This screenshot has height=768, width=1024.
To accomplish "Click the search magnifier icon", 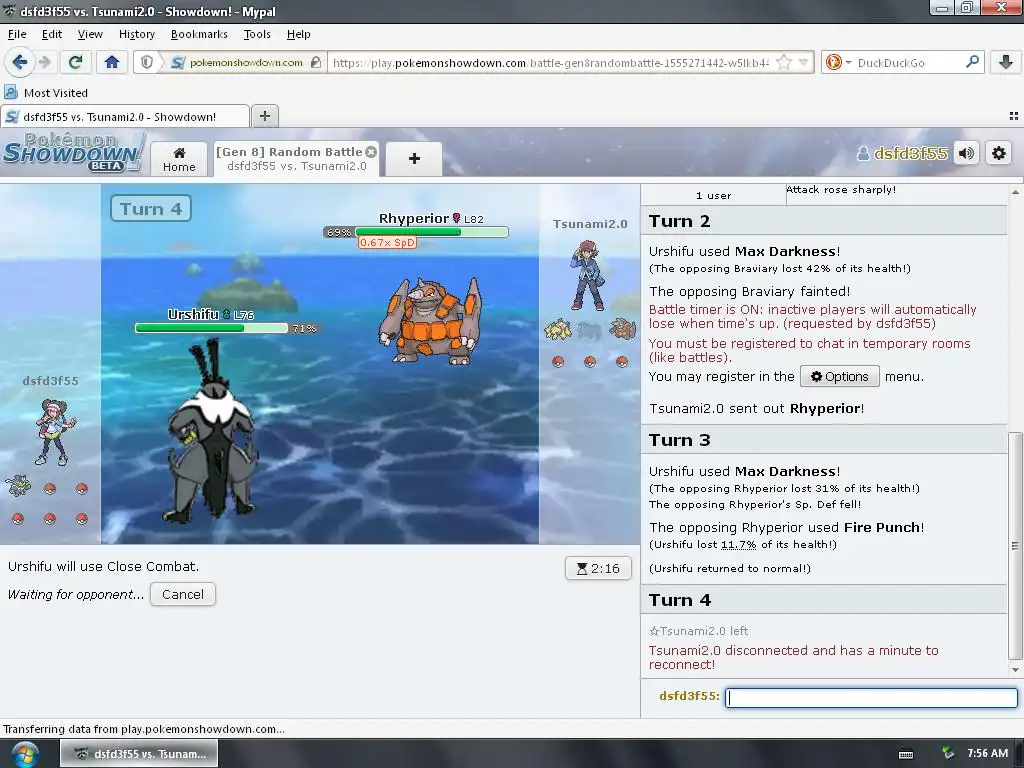I will pos(972,62).
